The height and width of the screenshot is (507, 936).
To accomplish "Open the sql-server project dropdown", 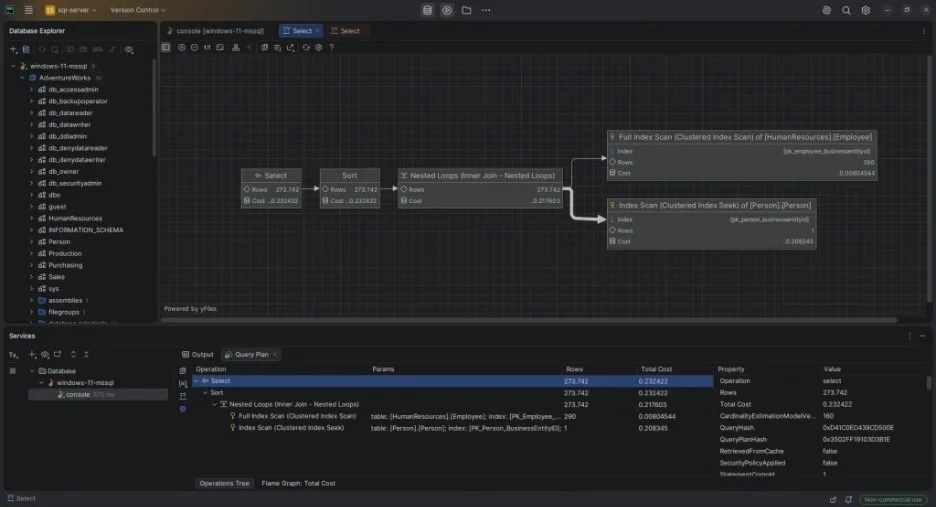I will pos(70,10).
